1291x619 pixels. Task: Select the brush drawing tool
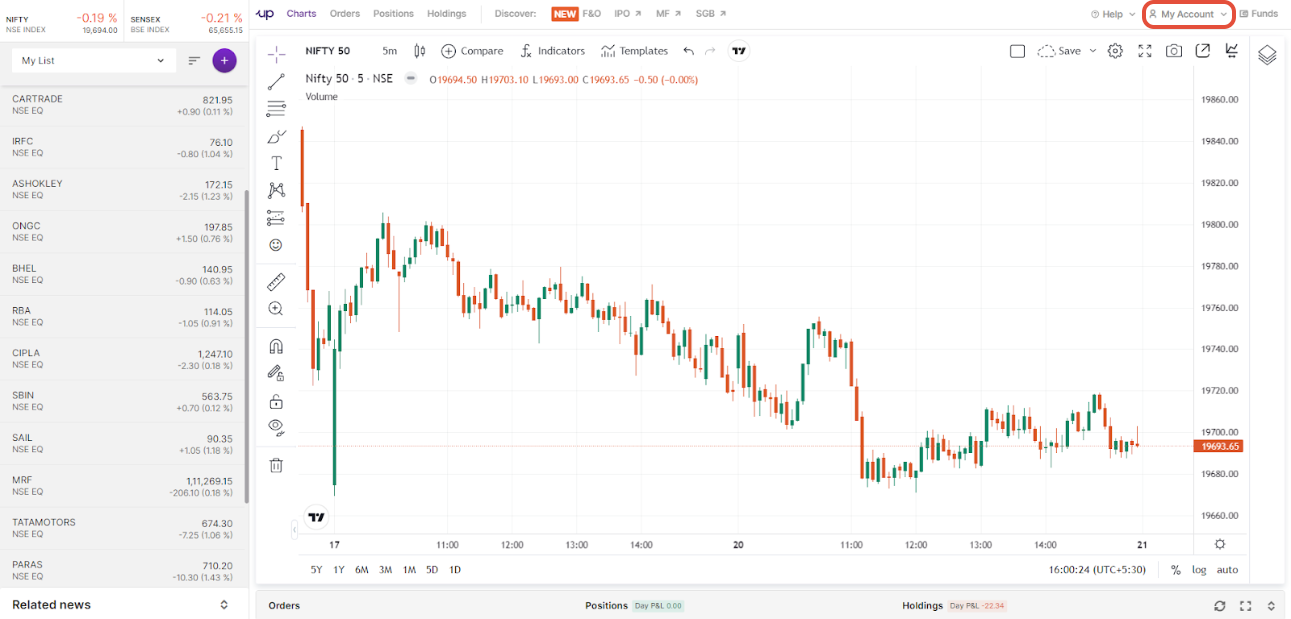coord(277,136)
